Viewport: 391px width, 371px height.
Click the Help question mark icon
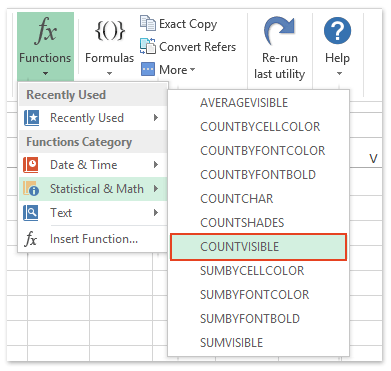(337, 31)
